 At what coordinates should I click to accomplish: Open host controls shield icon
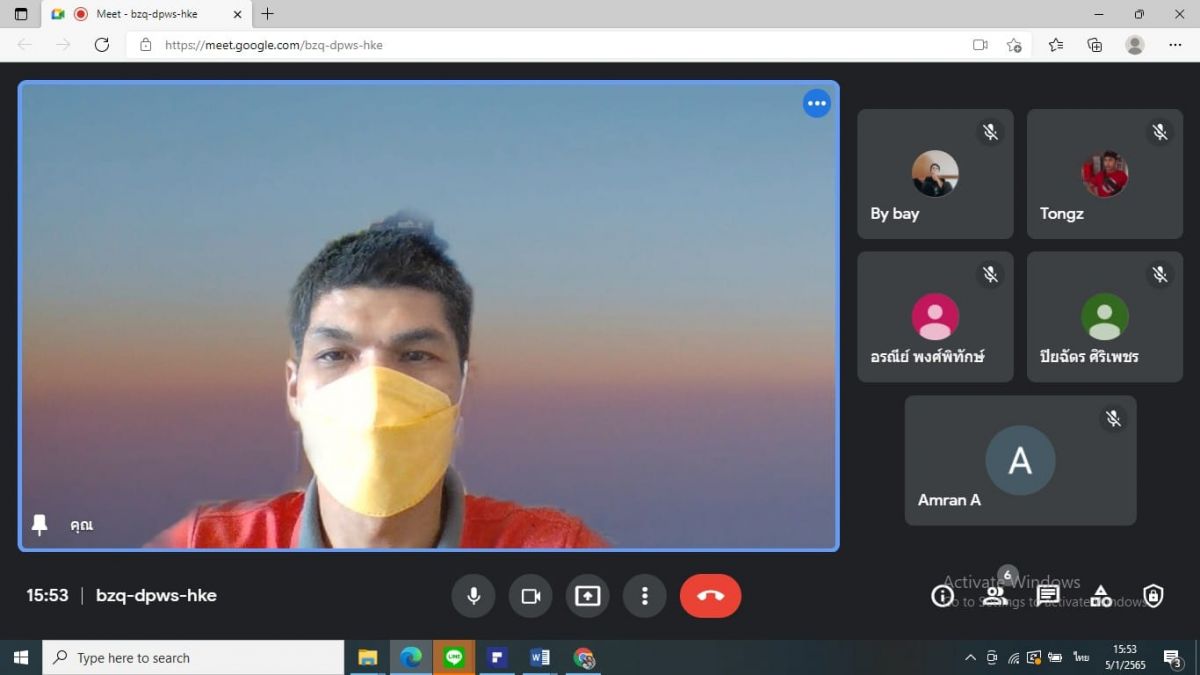tap(1153, 596)
